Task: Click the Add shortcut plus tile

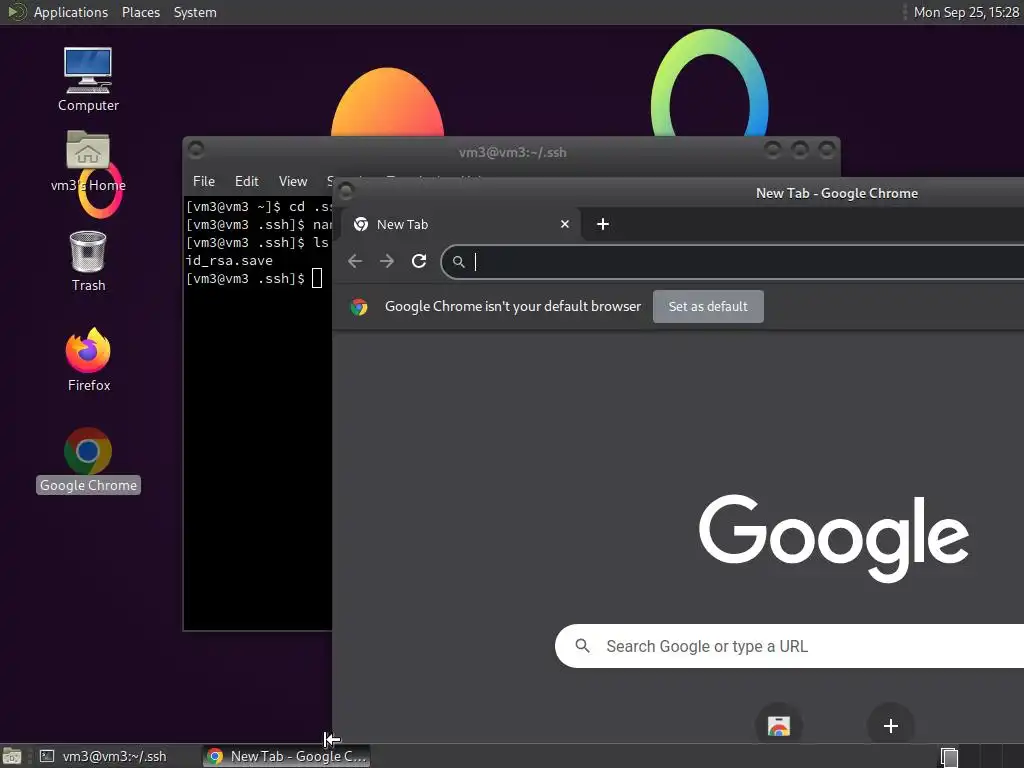Action: (x=891, y=726)
